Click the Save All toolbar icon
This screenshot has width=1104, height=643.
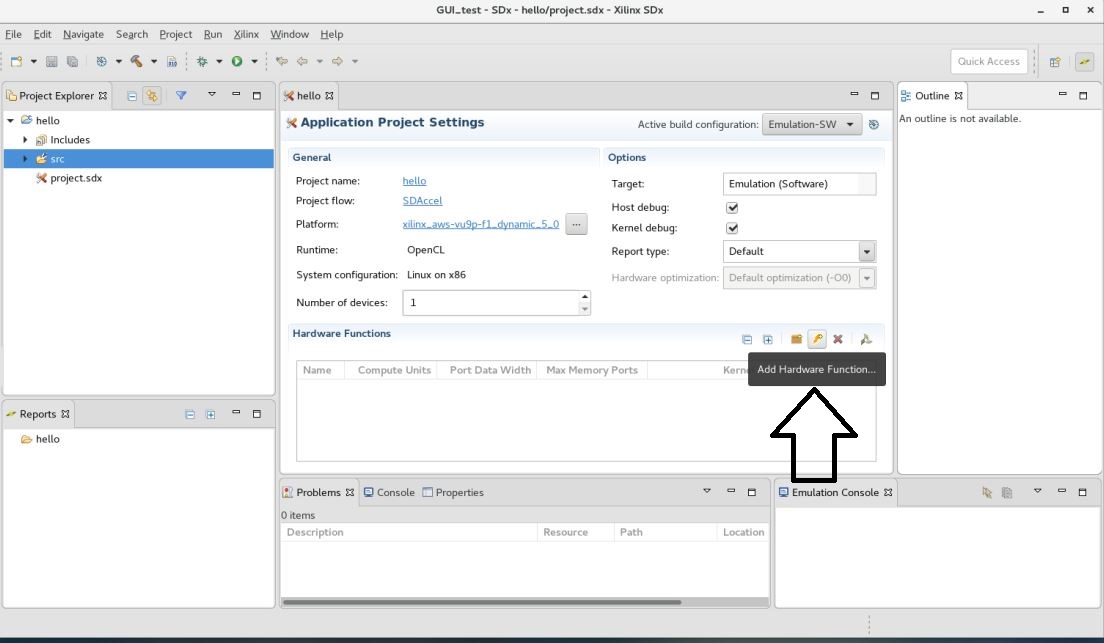(x=72, y=61)
